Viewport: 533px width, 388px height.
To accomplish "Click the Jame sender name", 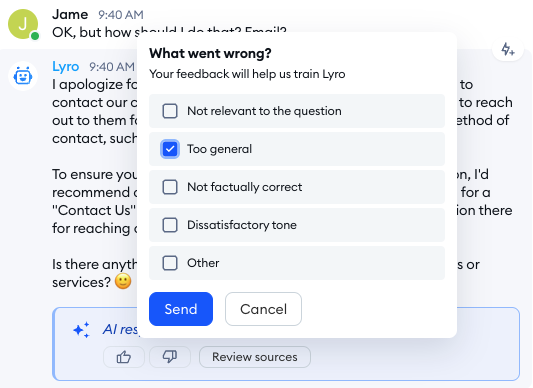I will 70,15.
